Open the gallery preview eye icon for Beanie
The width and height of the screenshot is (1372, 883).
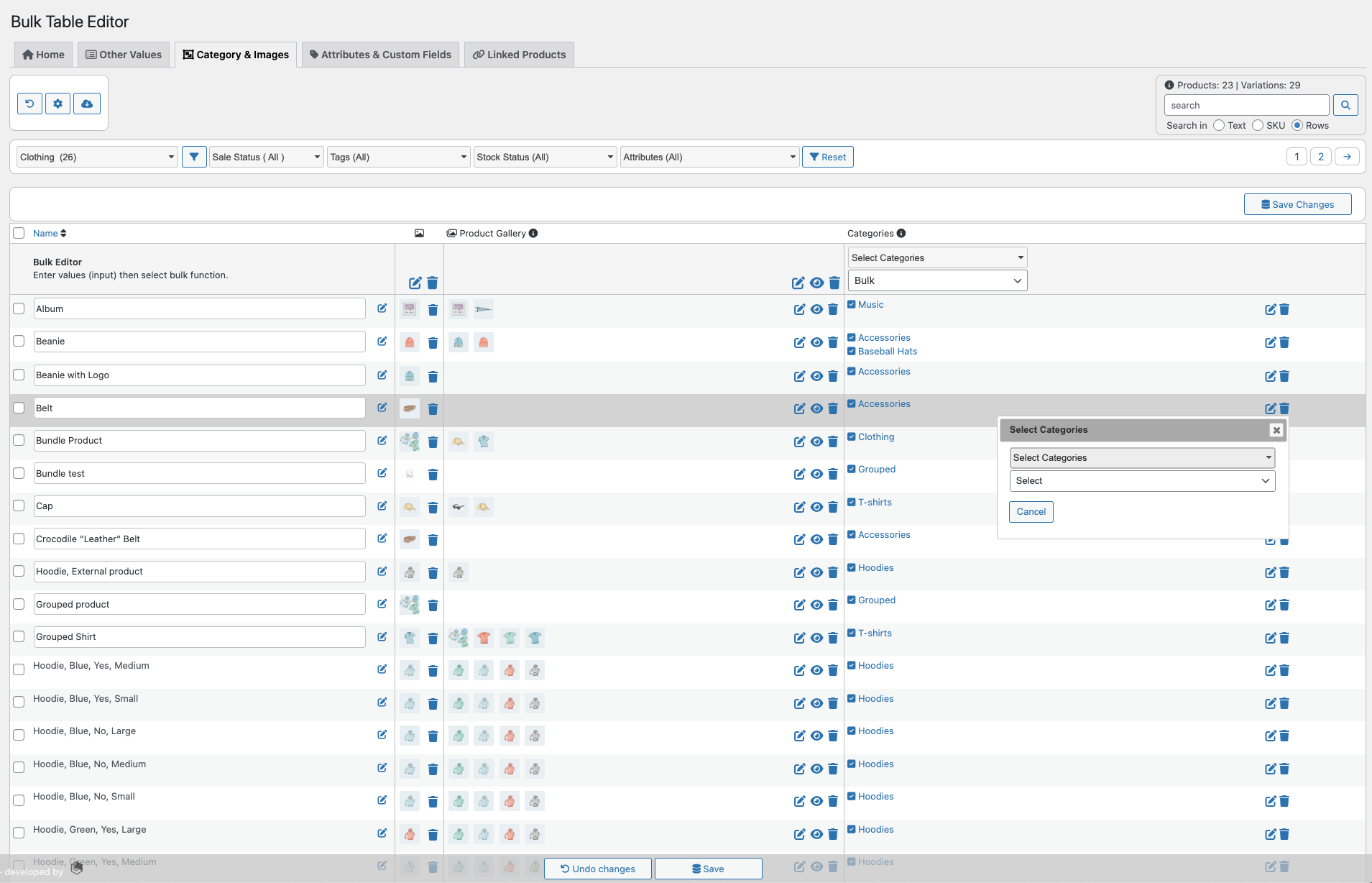pyautogui.click(x=816, y=342)
